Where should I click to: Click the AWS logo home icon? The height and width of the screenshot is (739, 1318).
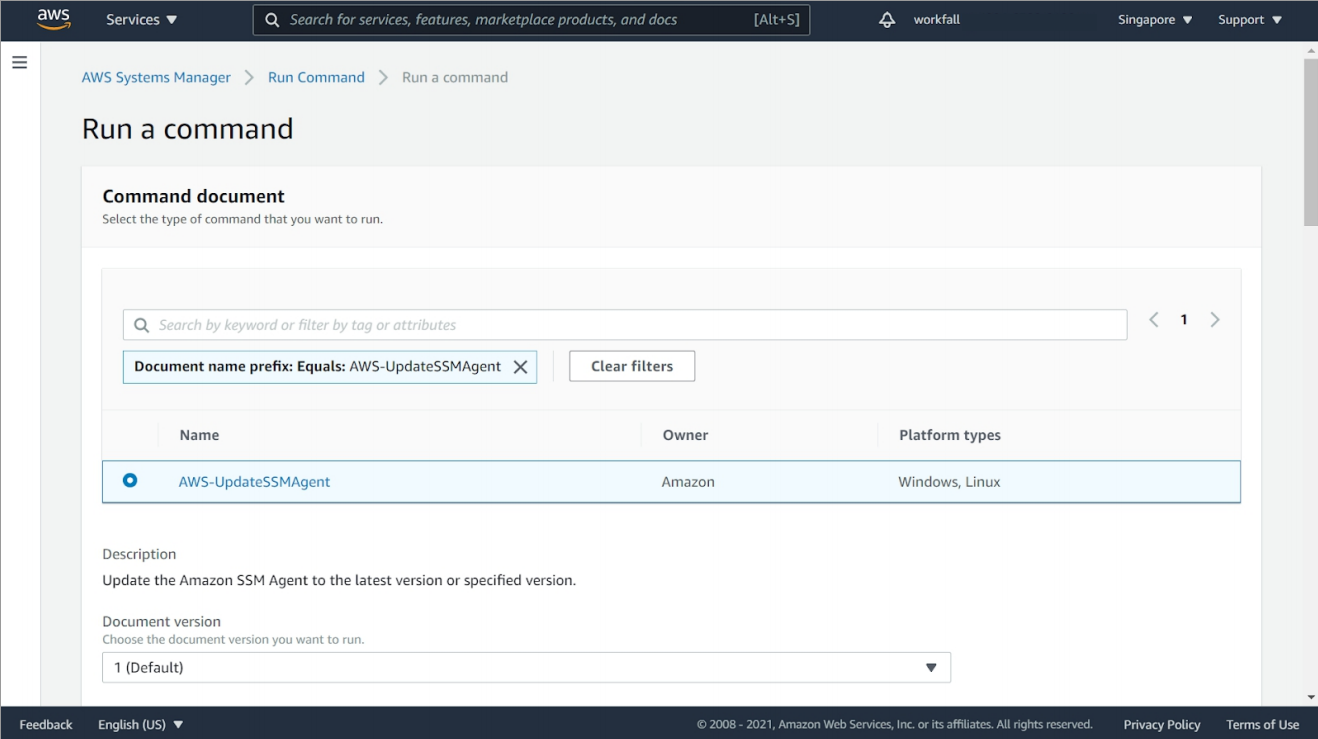(53, 19)
